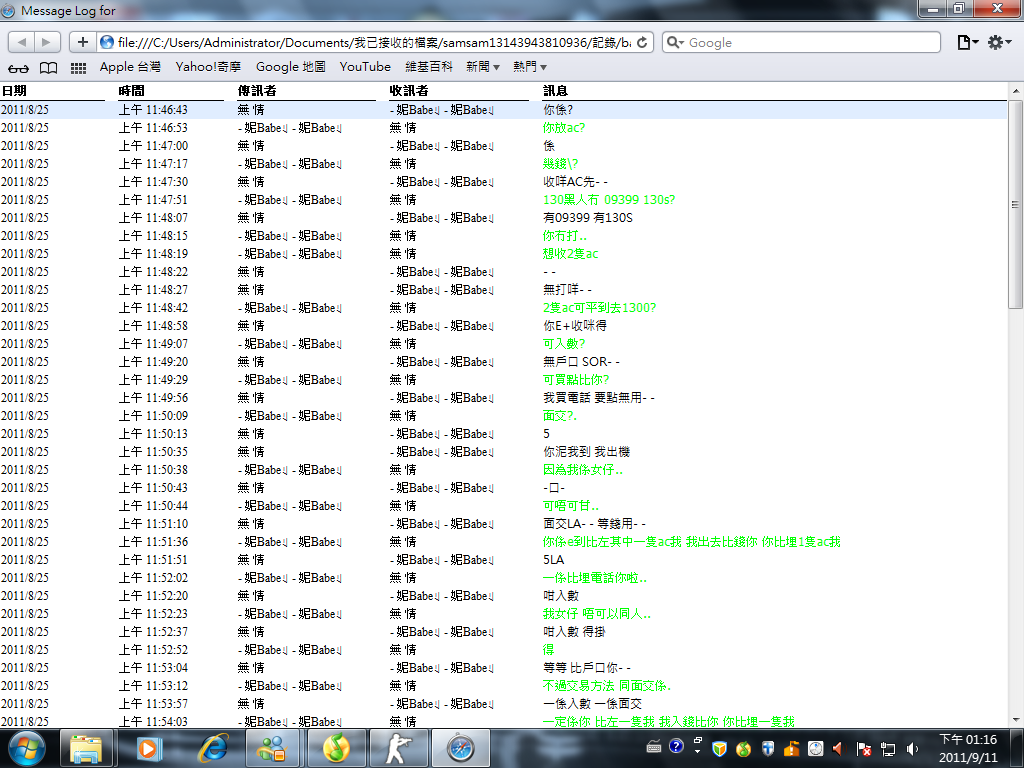Click the security shield tray icon

(720, 748)
